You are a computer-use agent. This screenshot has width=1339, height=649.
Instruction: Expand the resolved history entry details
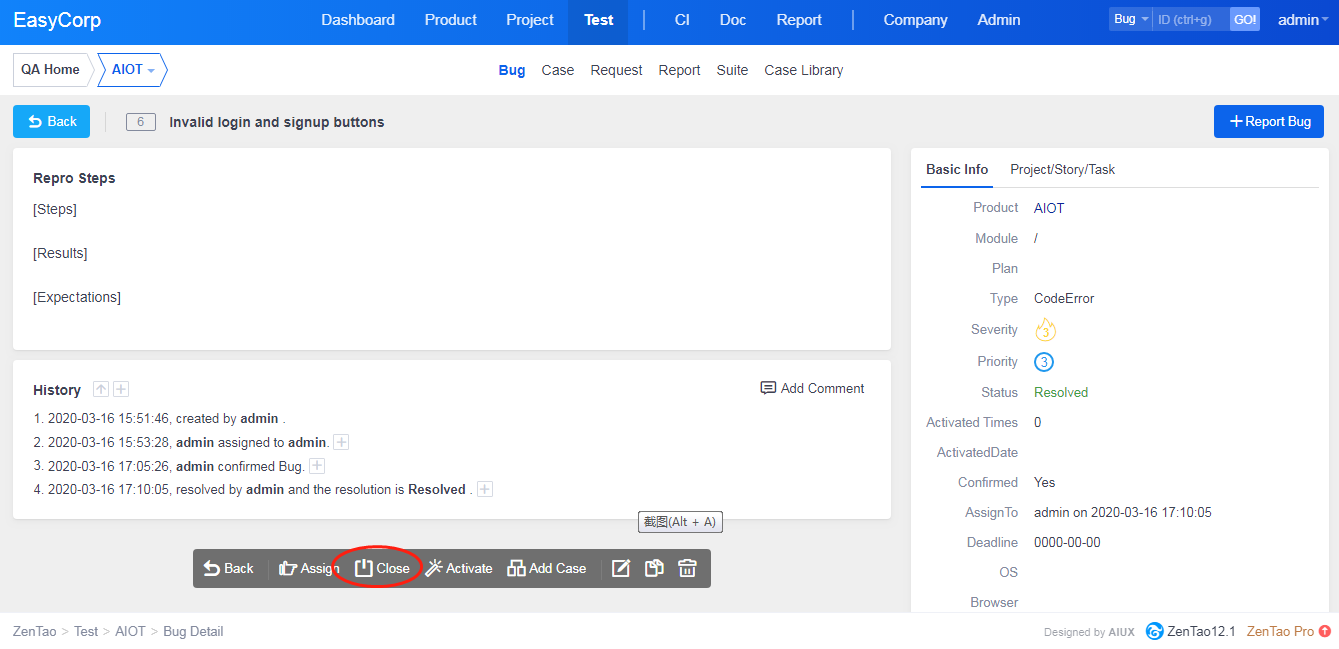485,489
